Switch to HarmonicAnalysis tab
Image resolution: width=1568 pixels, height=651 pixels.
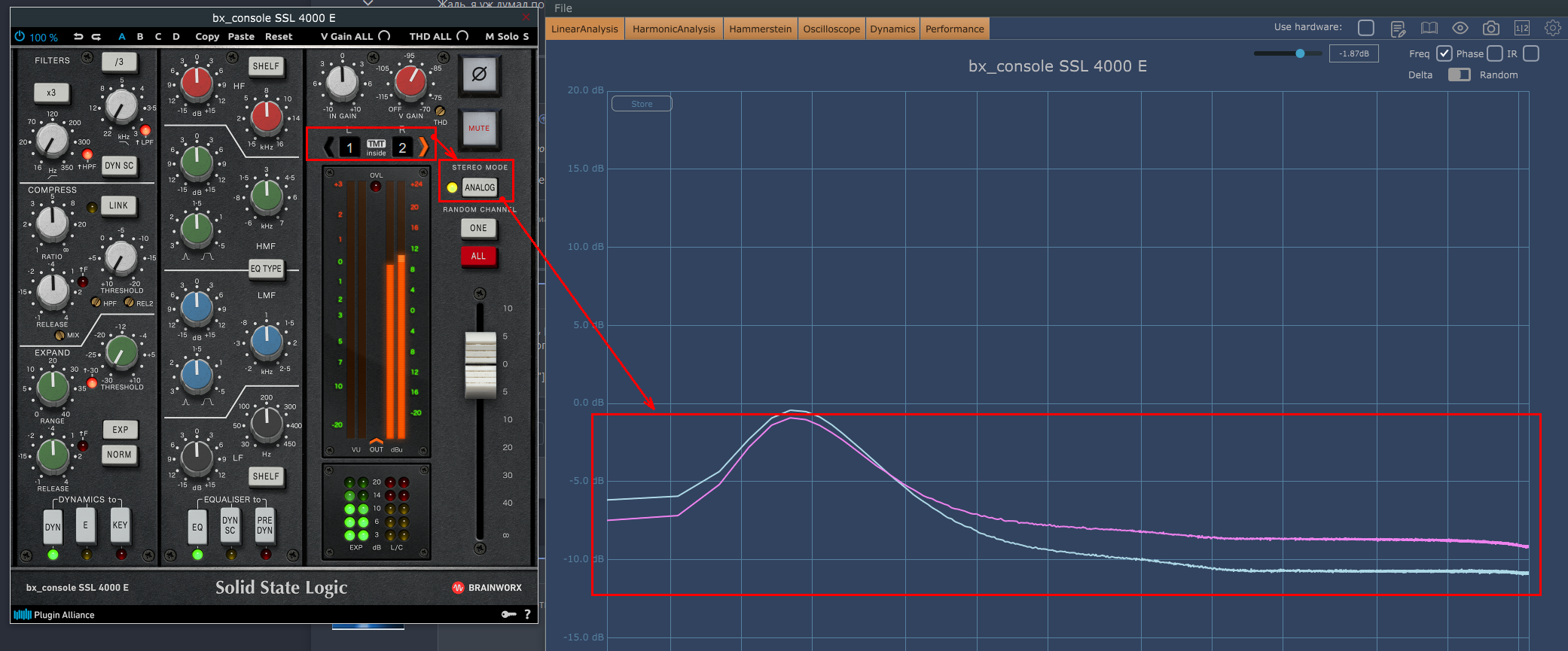pos(674,29)
